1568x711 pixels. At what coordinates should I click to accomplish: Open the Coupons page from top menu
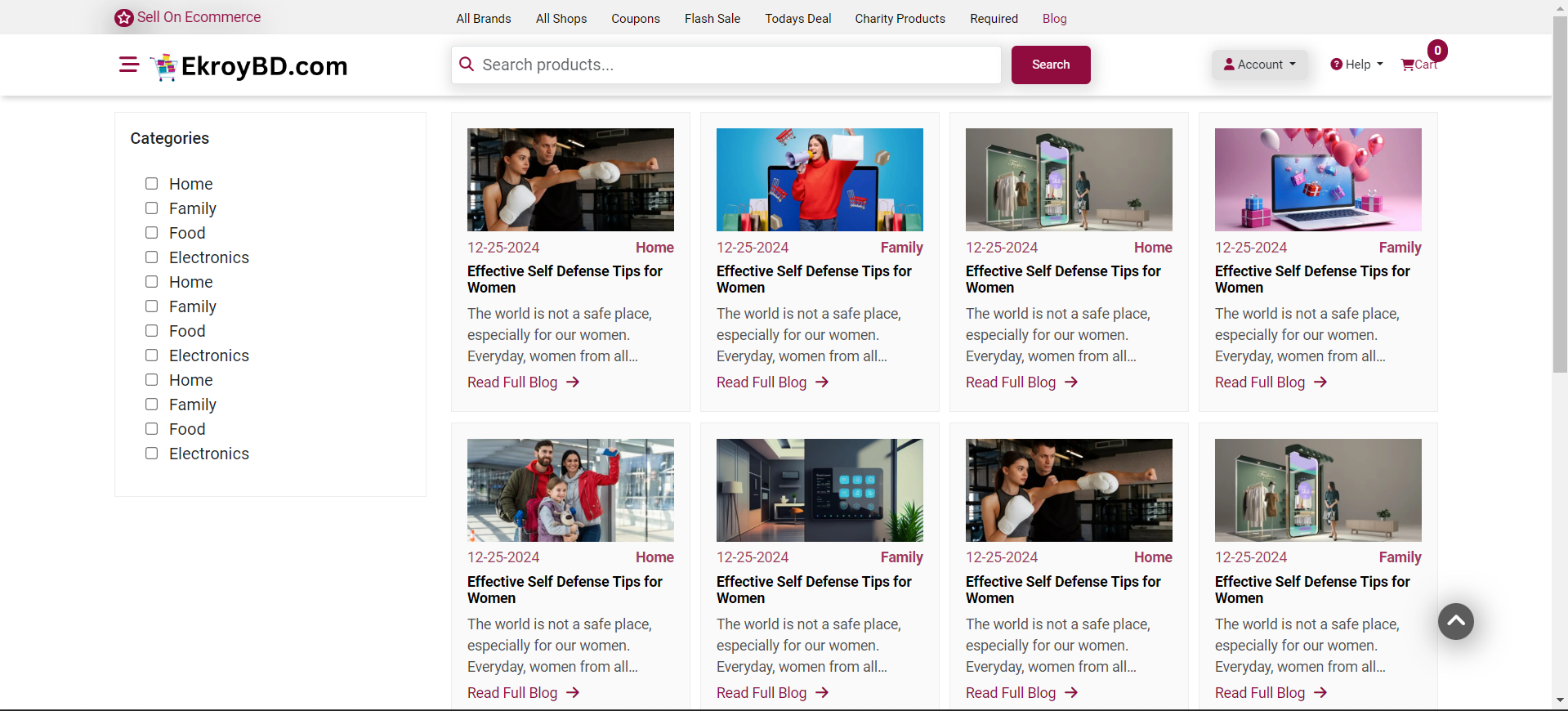point(635,19)
